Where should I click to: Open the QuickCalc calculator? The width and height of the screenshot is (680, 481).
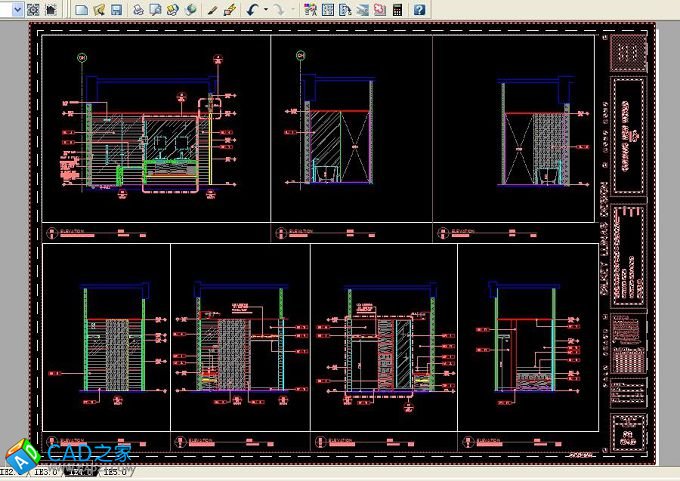click(397, 9)
